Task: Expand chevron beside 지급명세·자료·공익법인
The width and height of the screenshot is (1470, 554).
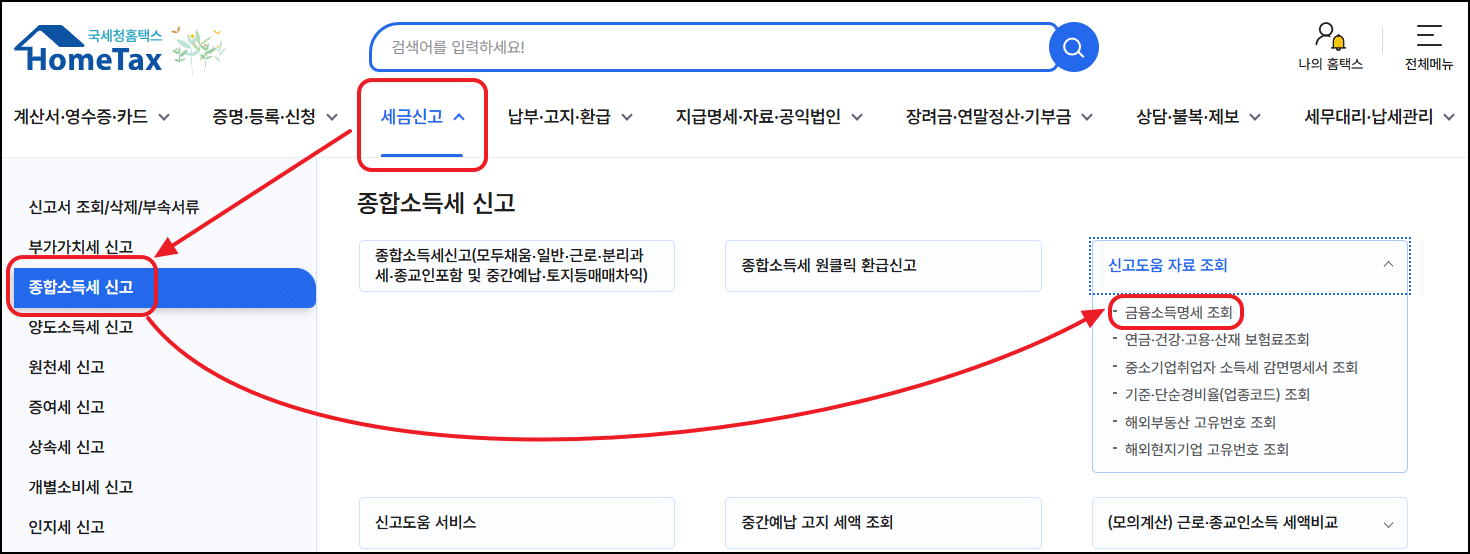Action: tap(857, 118)
